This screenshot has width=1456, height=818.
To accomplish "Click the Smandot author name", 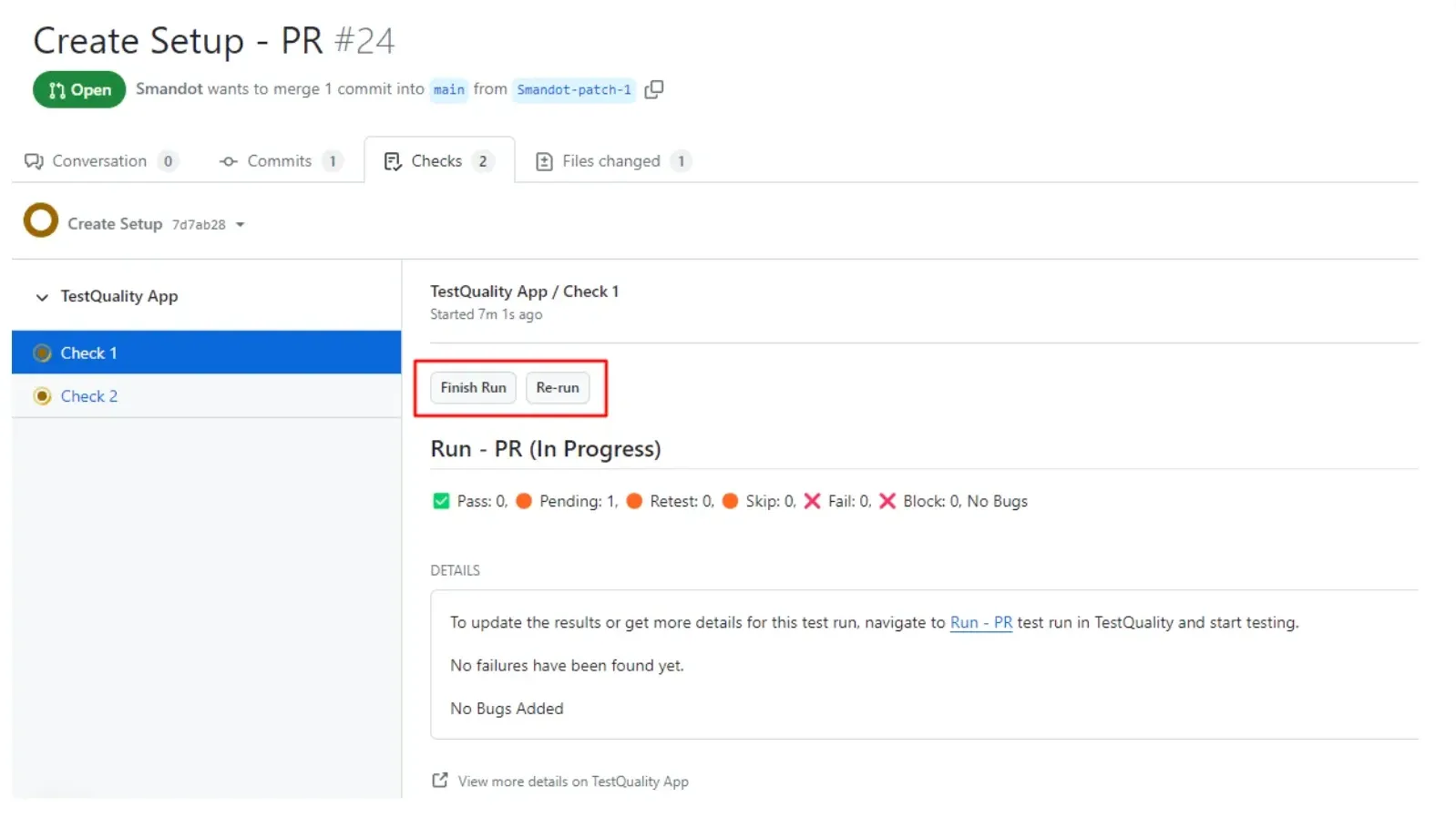I will 169,88.
